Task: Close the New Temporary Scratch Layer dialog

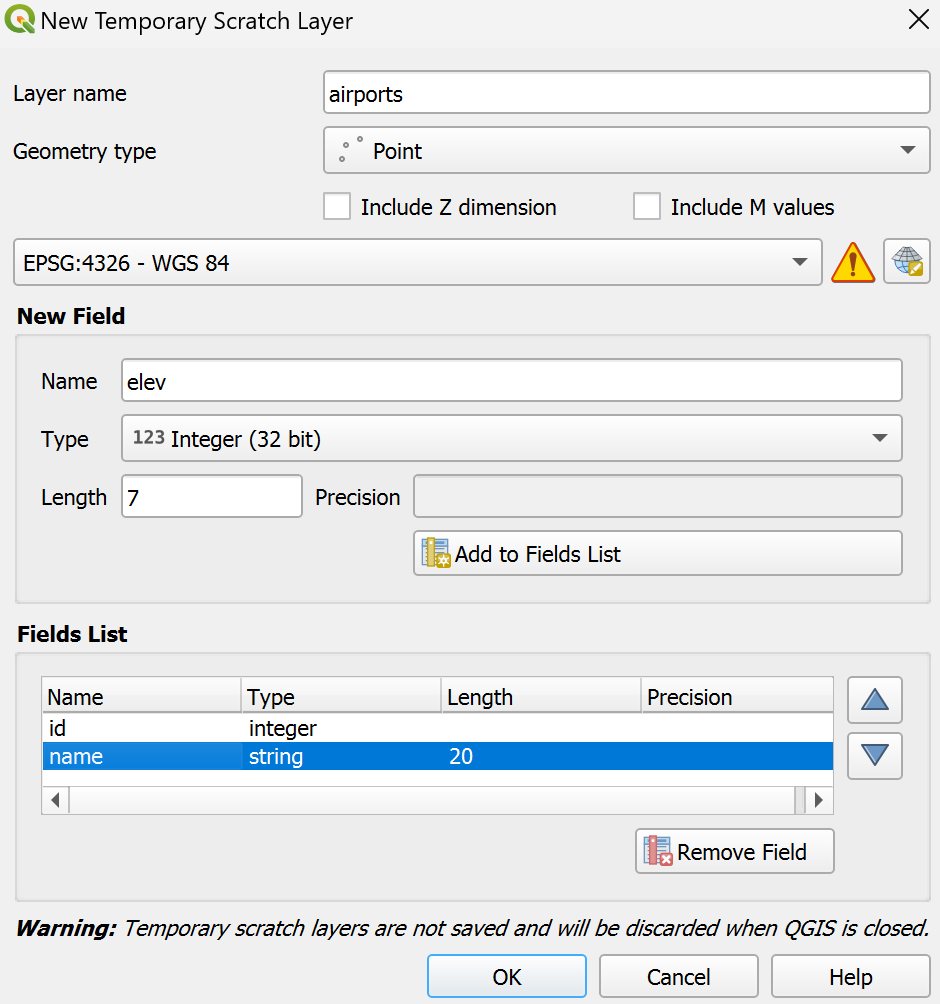Action: coord(917,20)
